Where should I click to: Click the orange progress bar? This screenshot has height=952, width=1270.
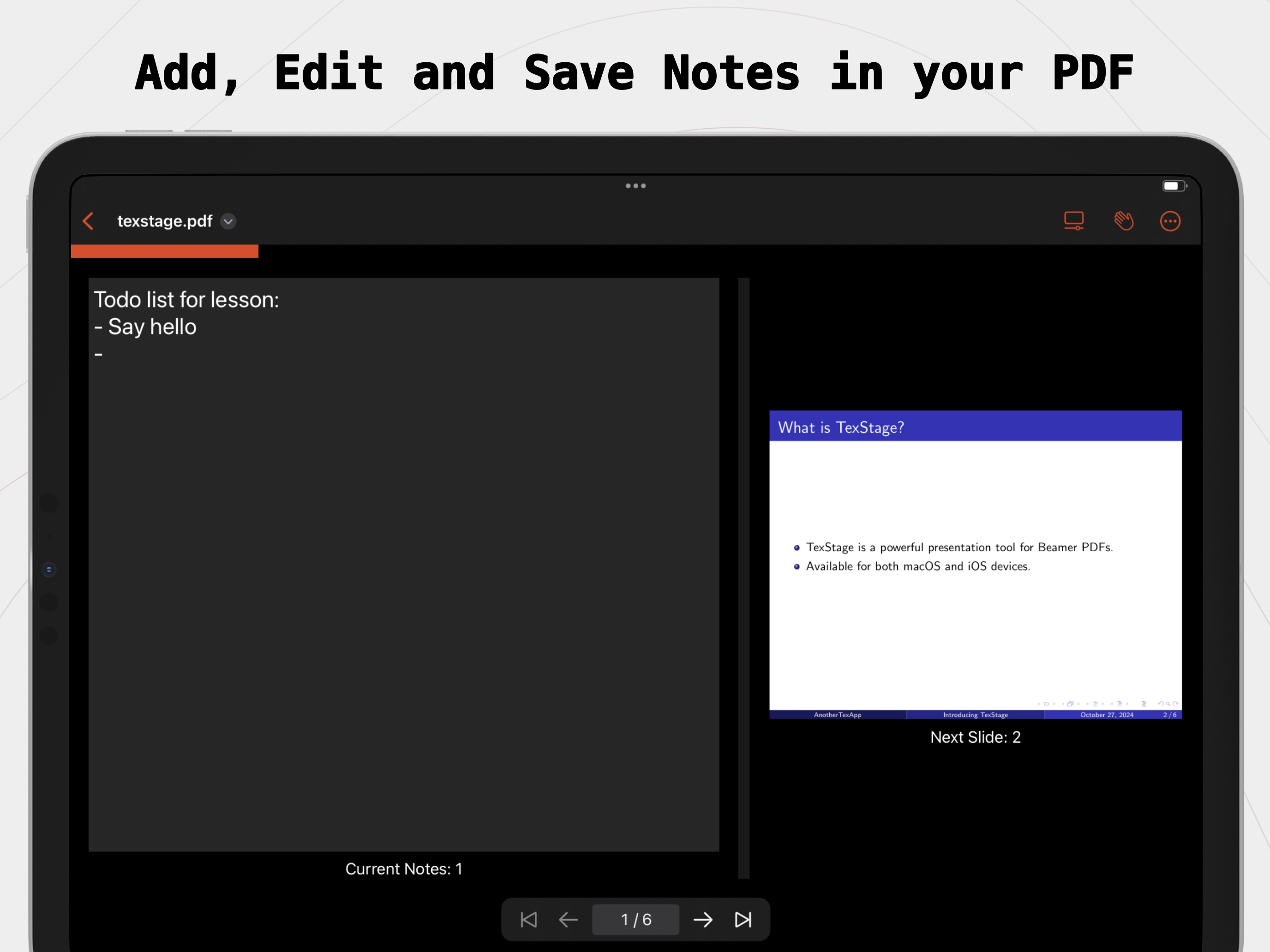pos(164,251)
